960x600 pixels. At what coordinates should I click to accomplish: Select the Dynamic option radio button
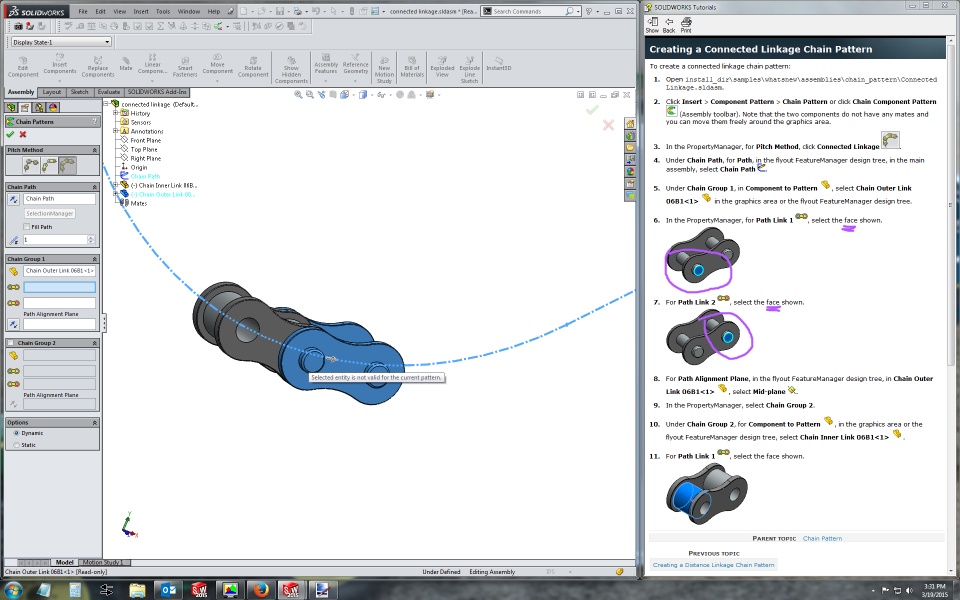pyautogui.click(x=17, y=433)
